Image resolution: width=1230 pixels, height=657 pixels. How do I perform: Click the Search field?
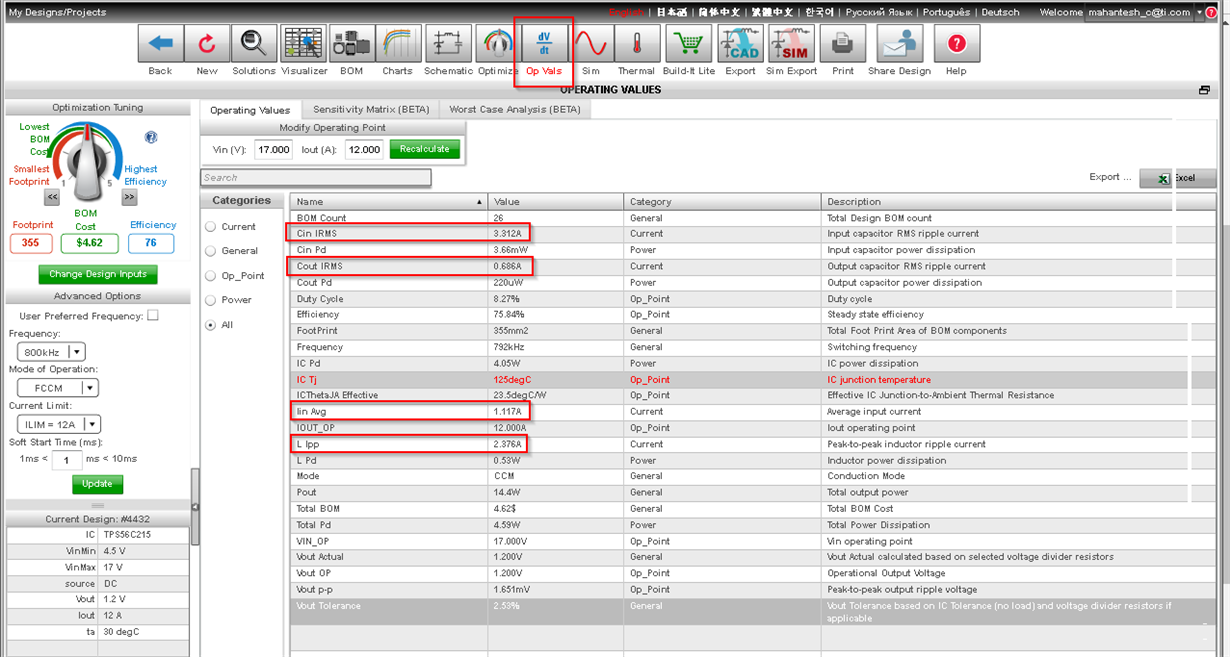316,178
